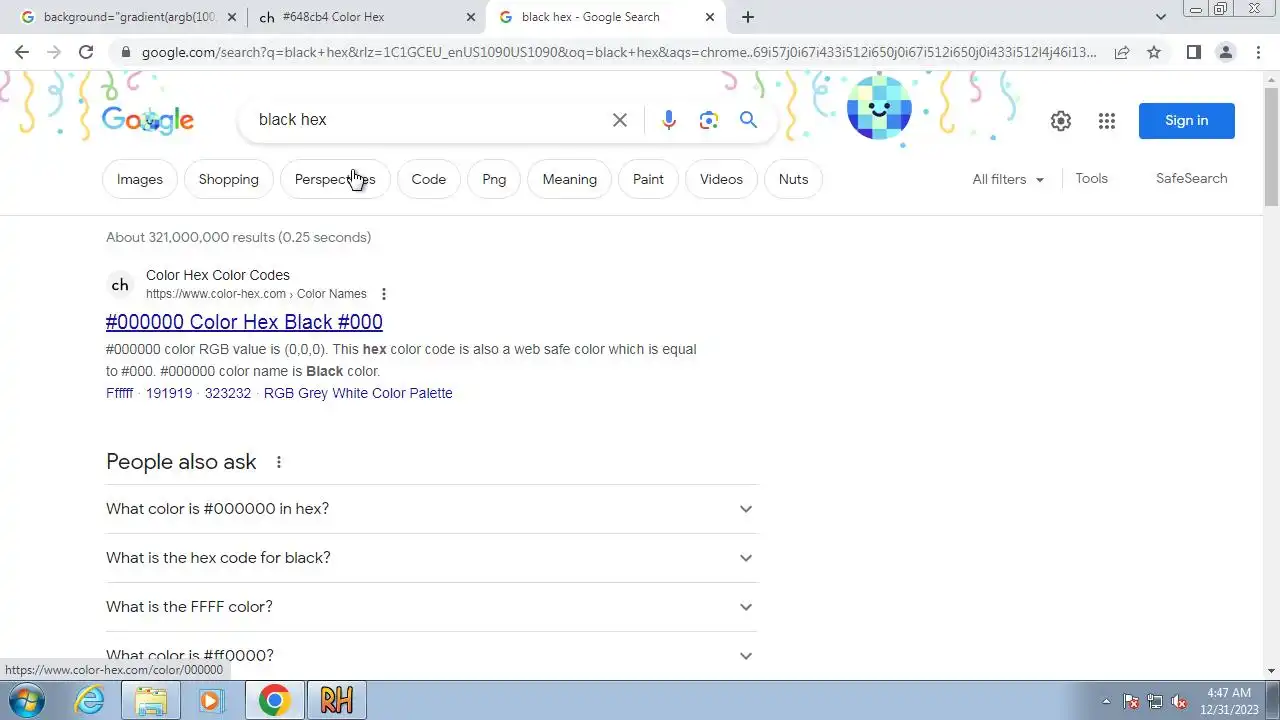Expand 'What is the hex code for black?'

tap(432, 558)
